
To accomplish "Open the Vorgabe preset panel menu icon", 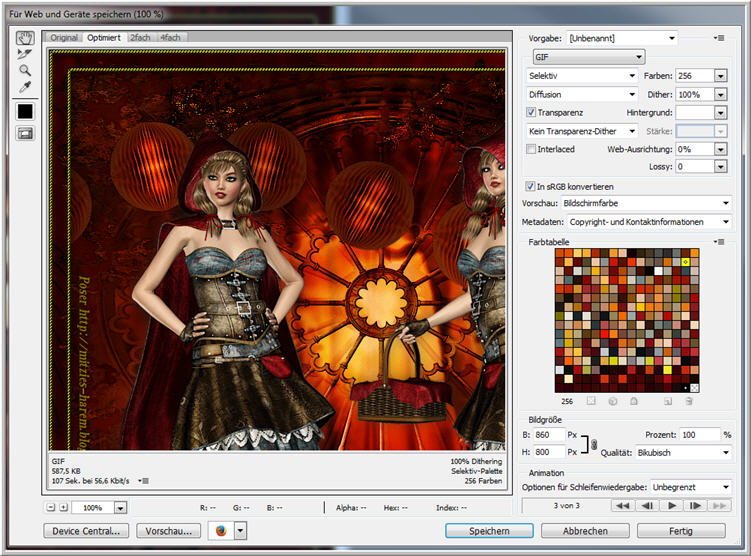I will (719, 38).
